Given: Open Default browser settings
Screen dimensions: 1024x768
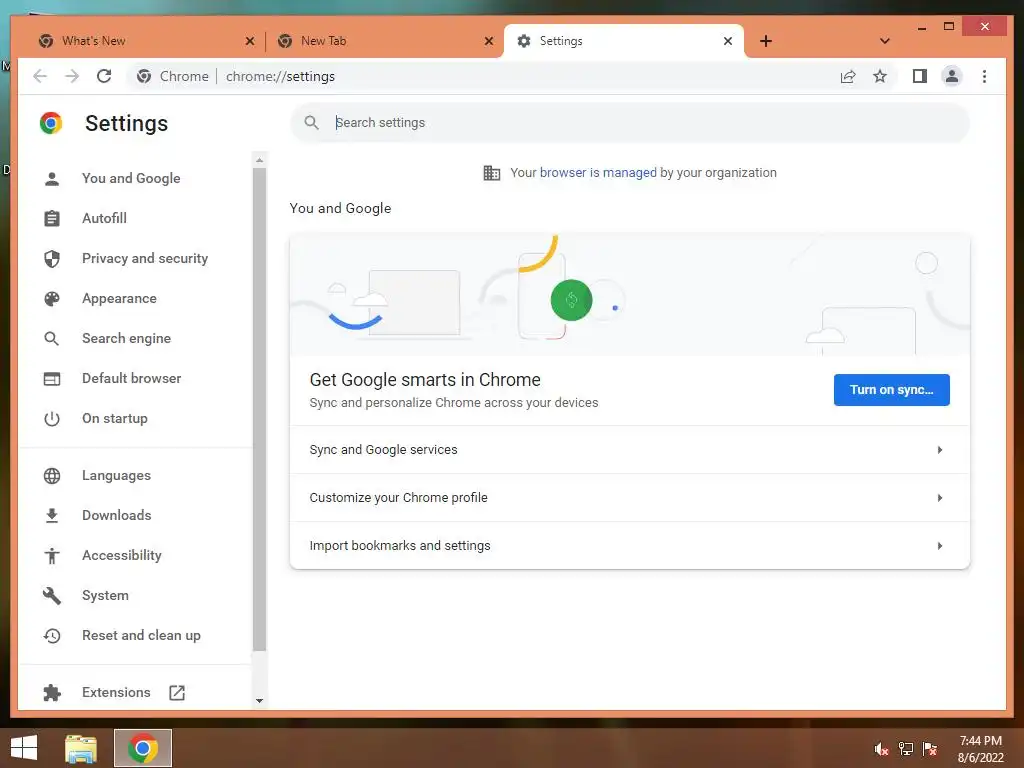Looking at the screenshot, I should [x=132, y=378].
